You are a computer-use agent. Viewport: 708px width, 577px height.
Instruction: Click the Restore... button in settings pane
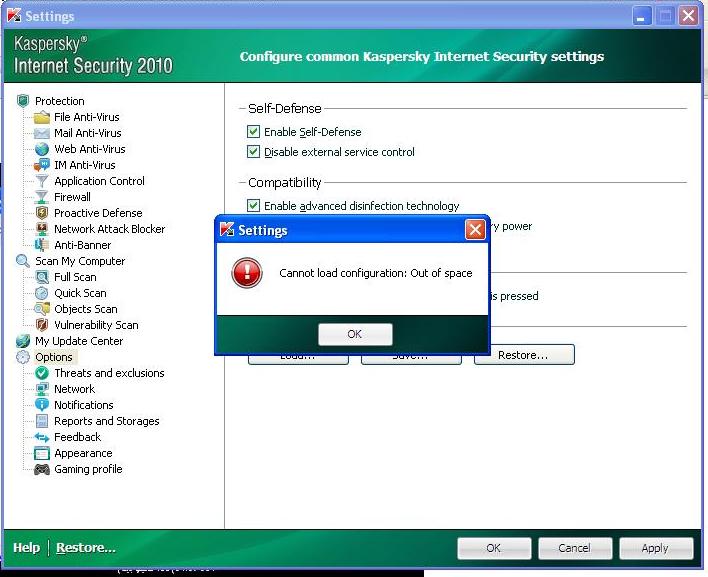click(x=524, y=355)
